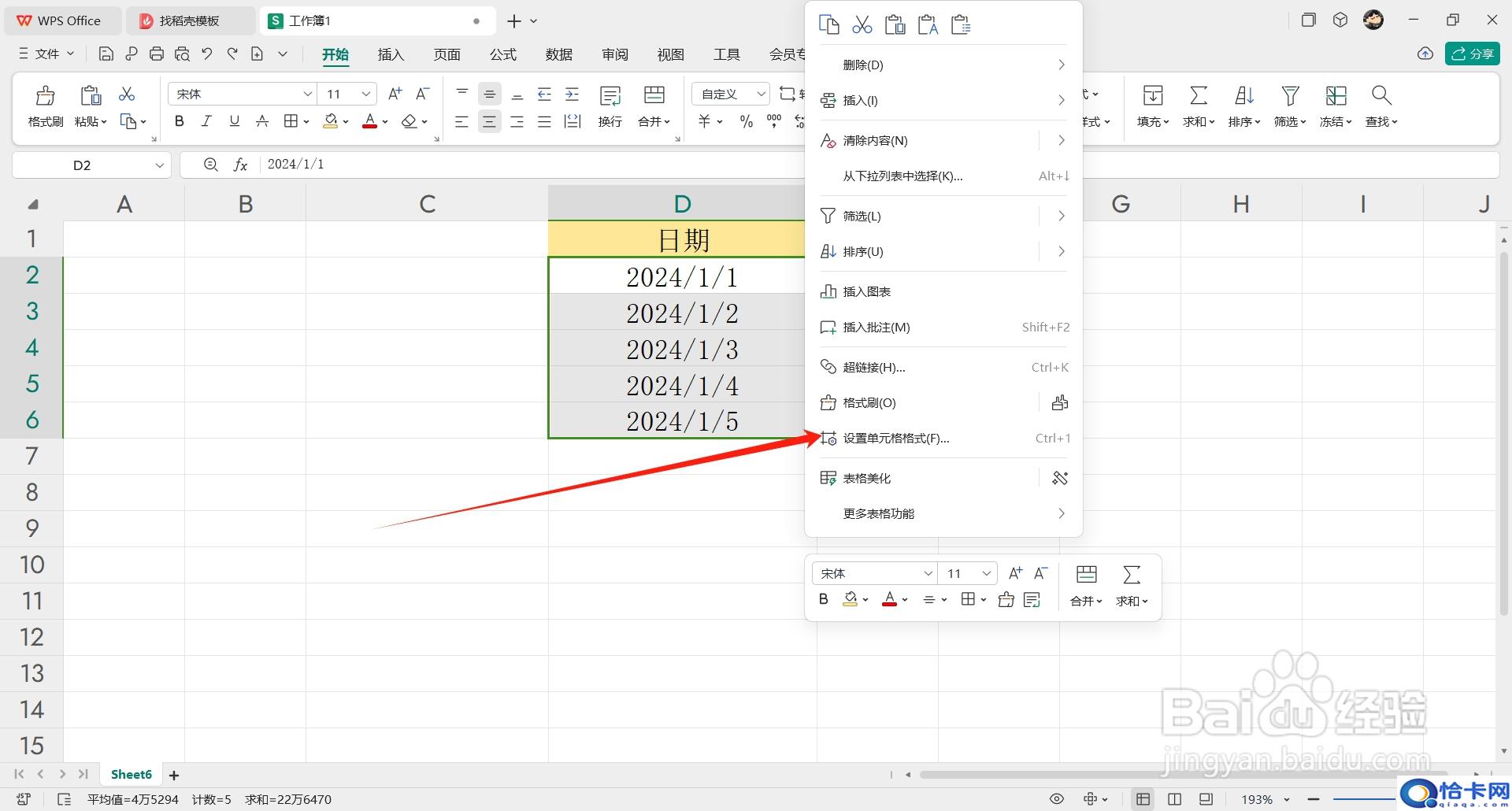Select Insert Comment (插入批注) menu item
This screenshot has width=1512, height=811.
pyautogui.click(x=943, y=327)
